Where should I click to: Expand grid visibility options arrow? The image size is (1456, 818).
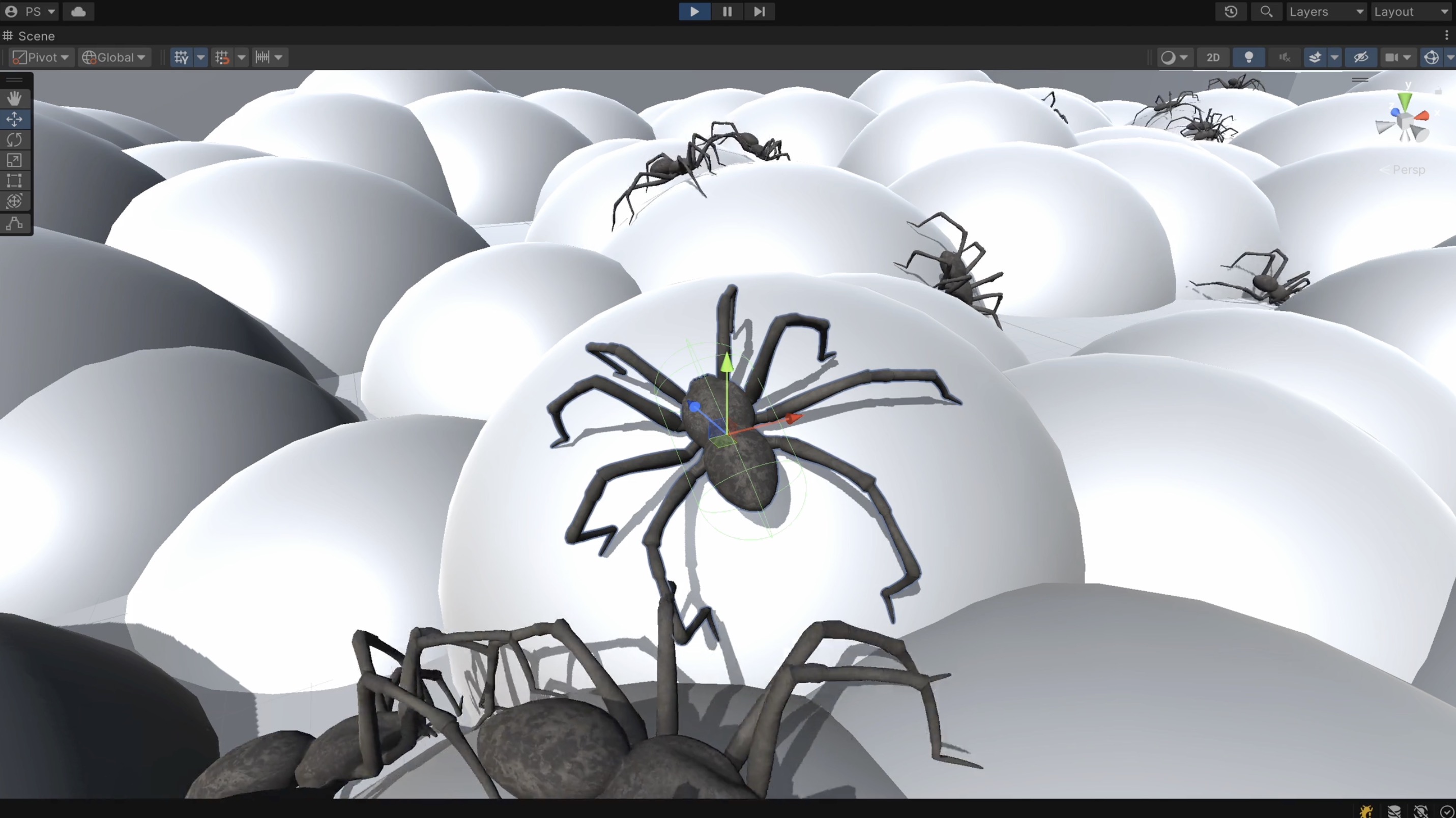(x=200, y=57)
